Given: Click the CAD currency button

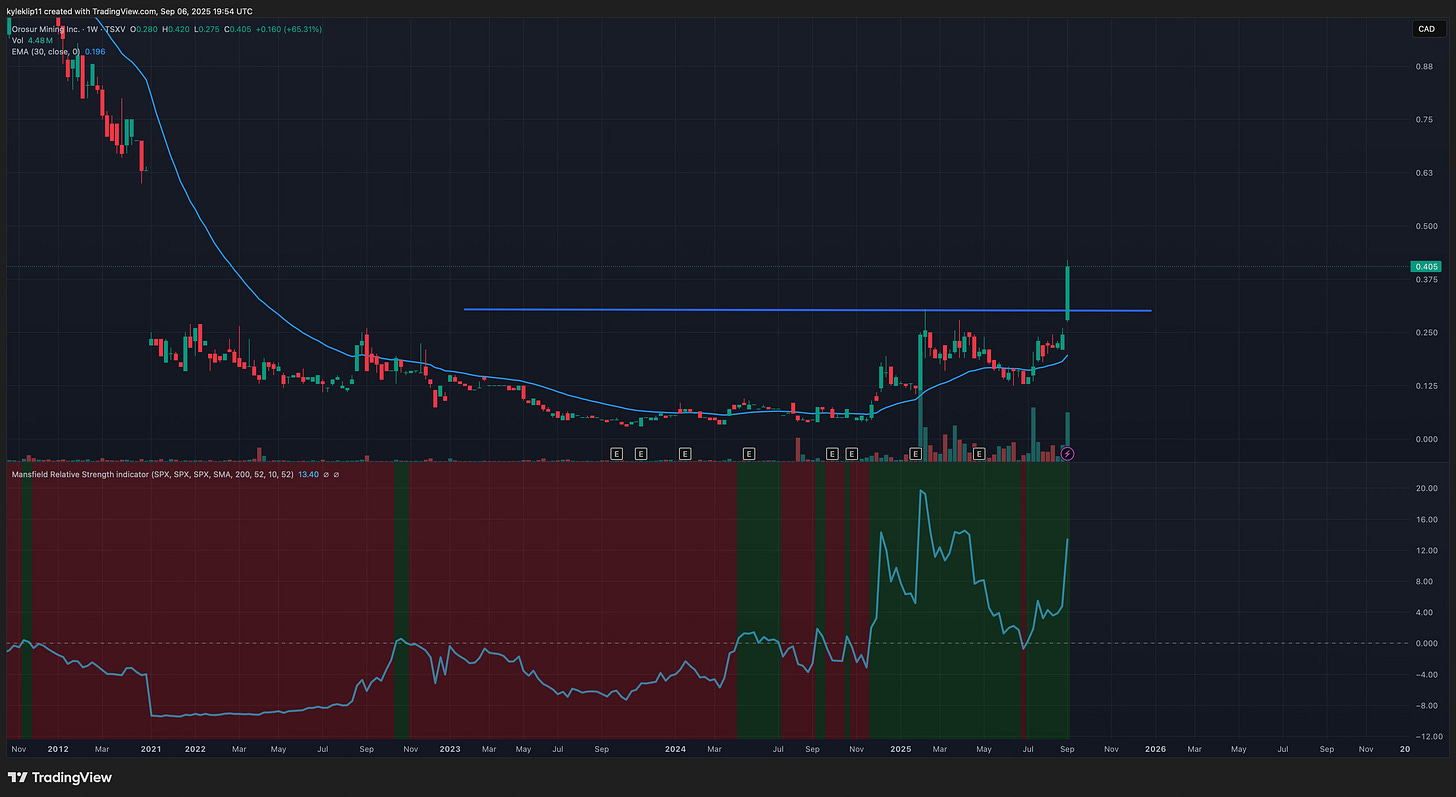Looking at the screenshot, I should pyautogui.click(x=1426, y=30).
